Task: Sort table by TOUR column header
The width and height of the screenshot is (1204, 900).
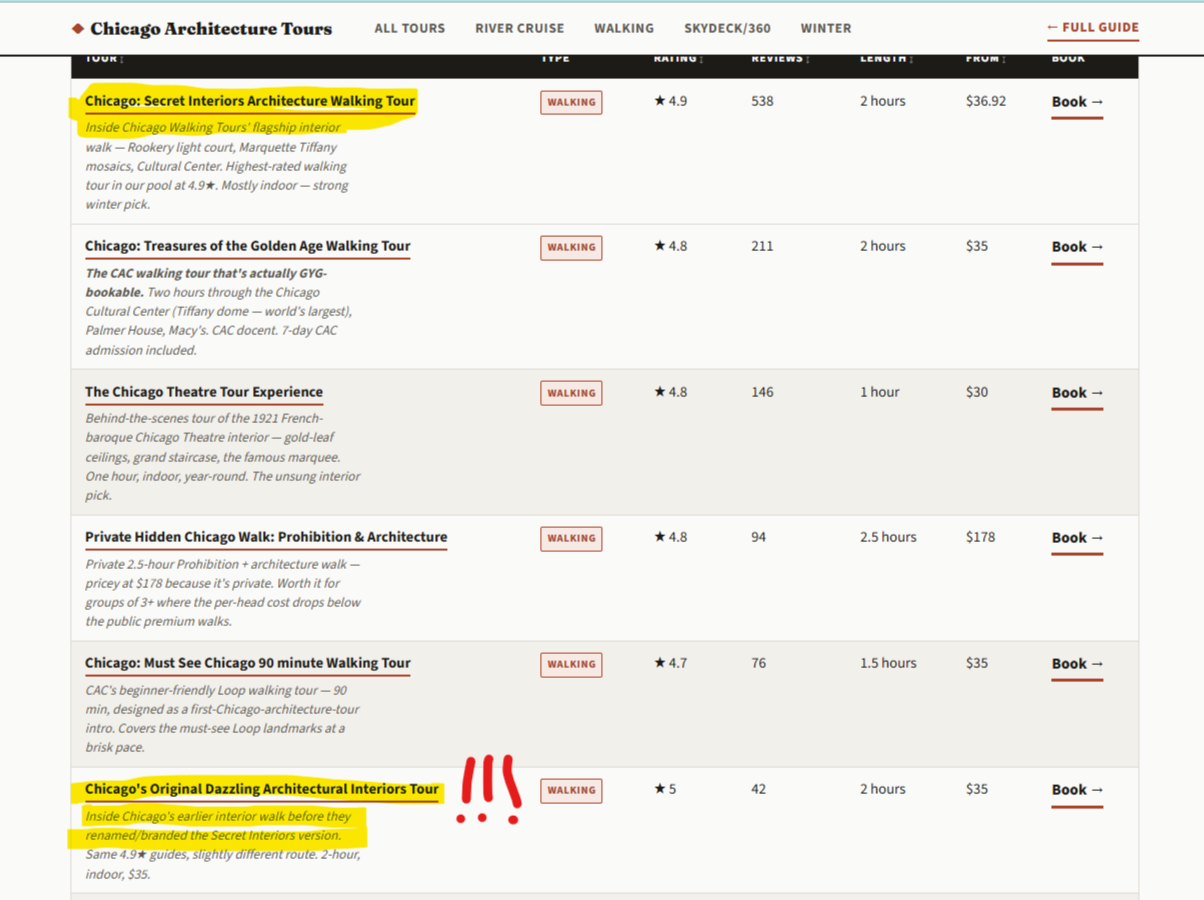Action: tap(105, 59)
